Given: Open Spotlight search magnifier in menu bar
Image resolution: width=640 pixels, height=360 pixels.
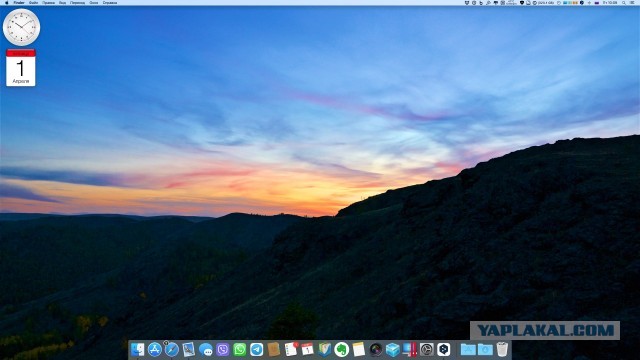Looking at the screenshot, I should coord(624,2).
